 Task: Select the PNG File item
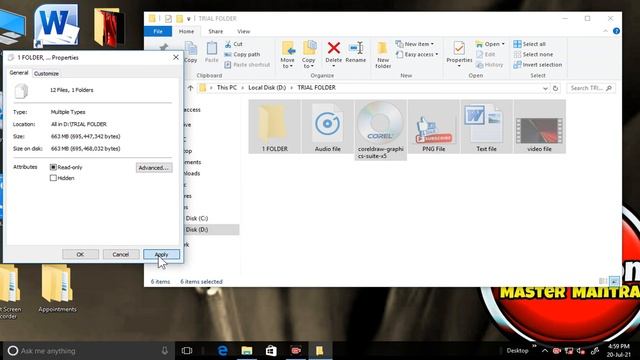[433, 127]
